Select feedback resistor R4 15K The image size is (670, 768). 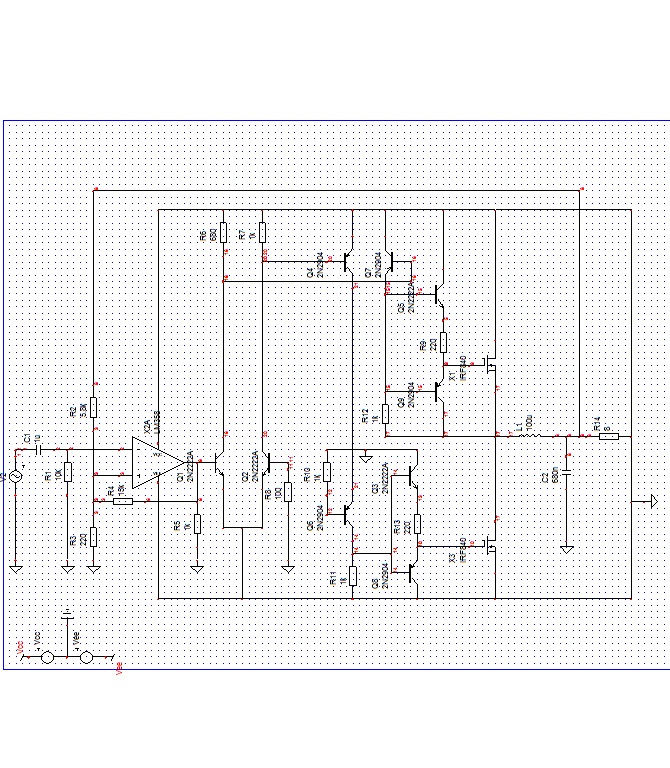pos(123,501)
